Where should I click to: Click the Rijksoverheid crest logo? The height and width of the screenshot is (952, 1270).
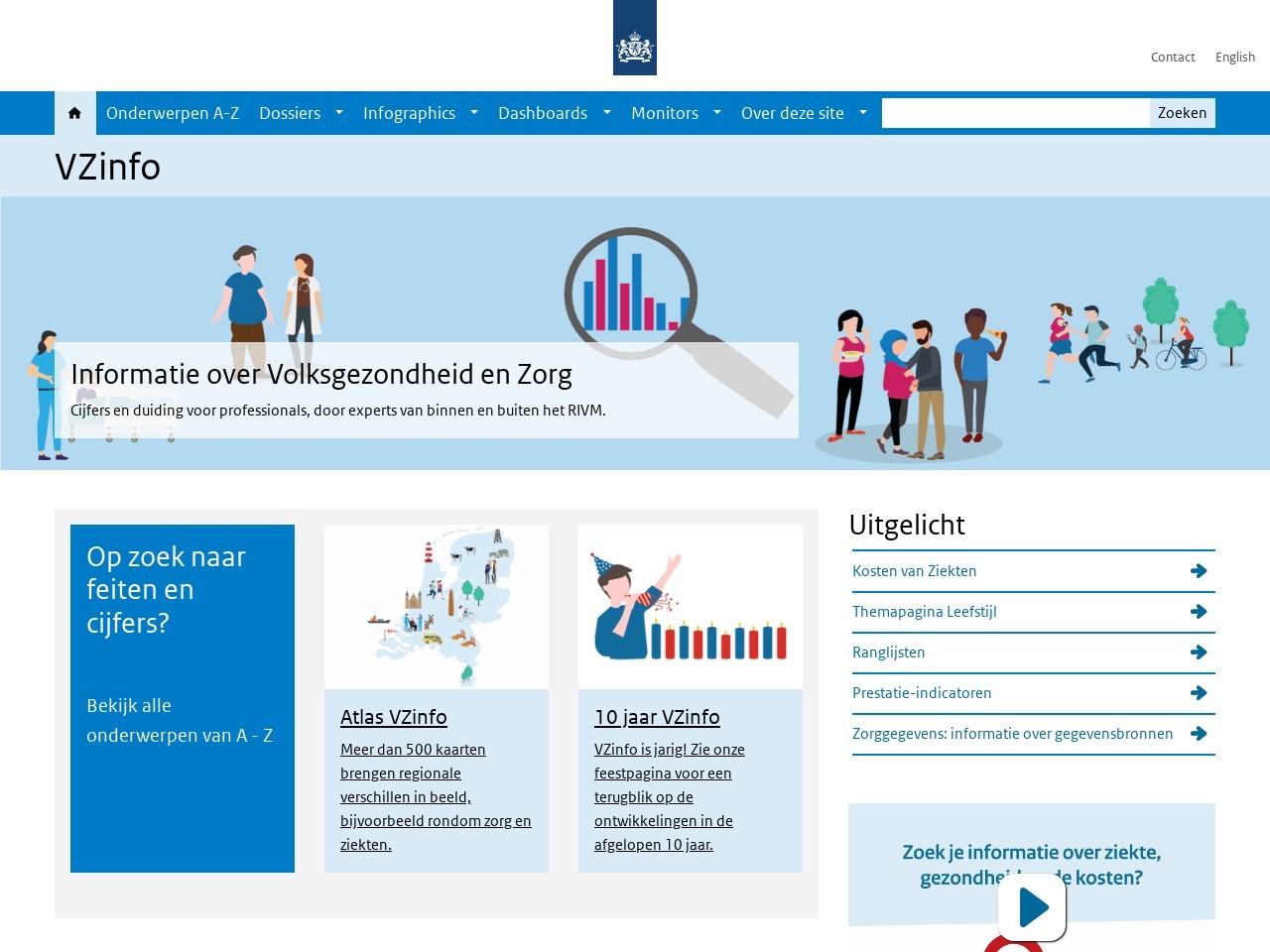(635, 38)
